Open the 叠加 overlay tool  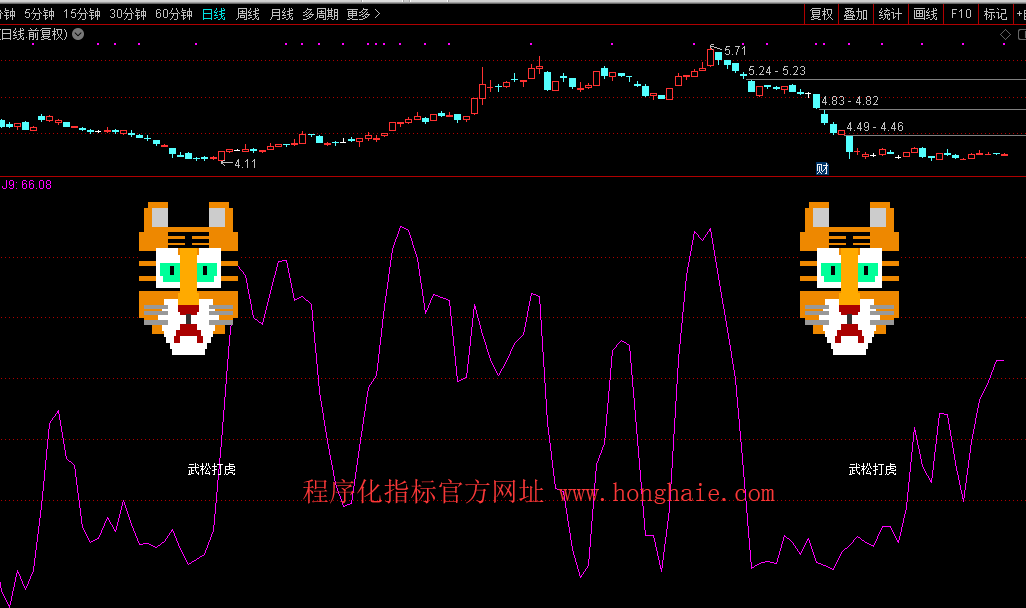tap(855, 14)
